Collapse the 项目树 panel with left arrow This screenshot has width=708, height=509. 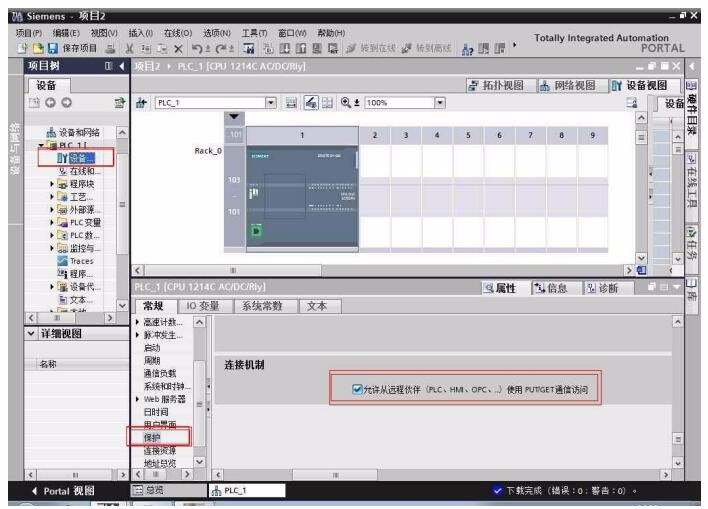point(121,66)
